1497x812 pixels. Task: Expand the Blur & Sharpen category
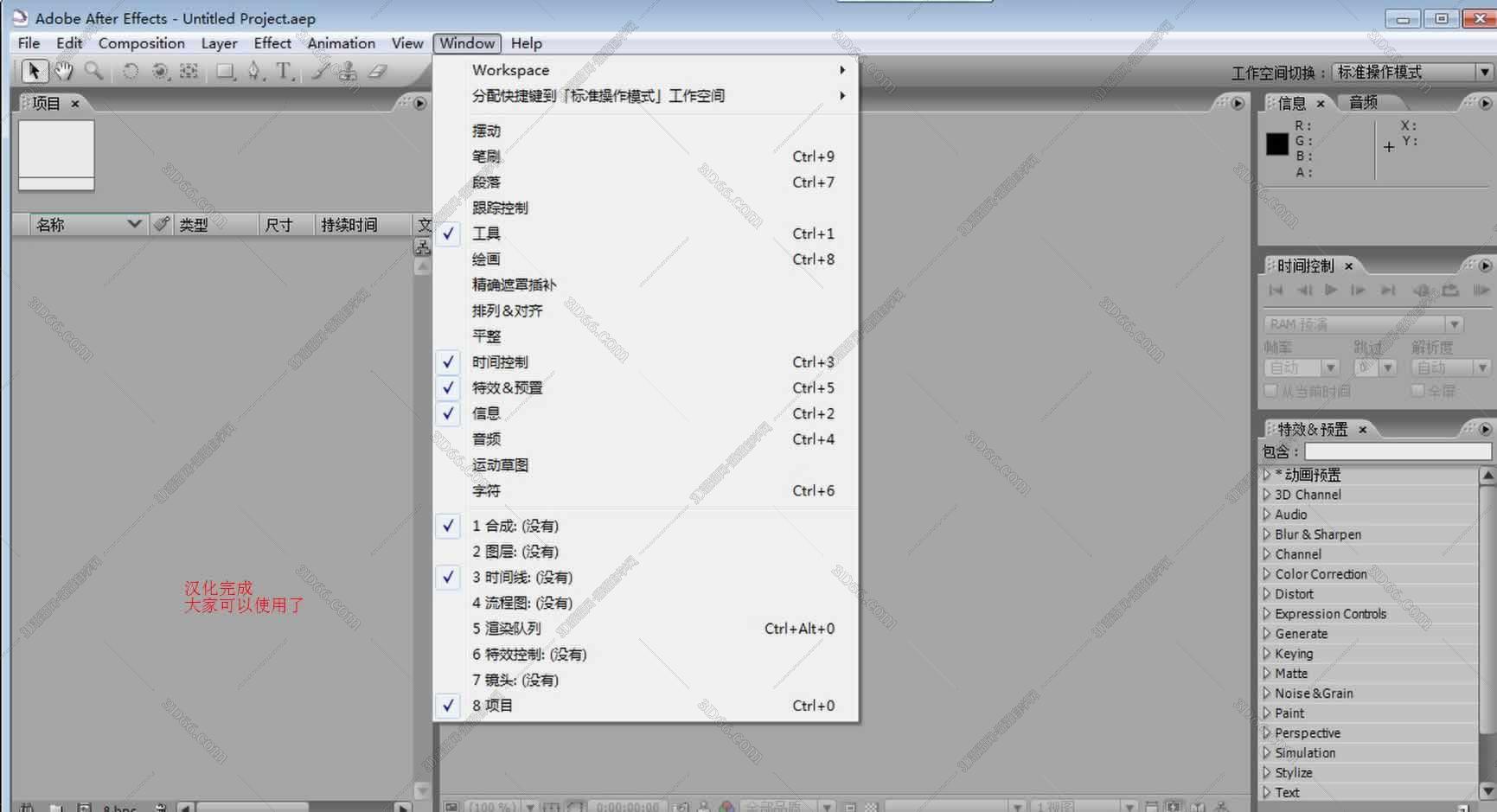pyautogui.click(x=1267, y=534)
